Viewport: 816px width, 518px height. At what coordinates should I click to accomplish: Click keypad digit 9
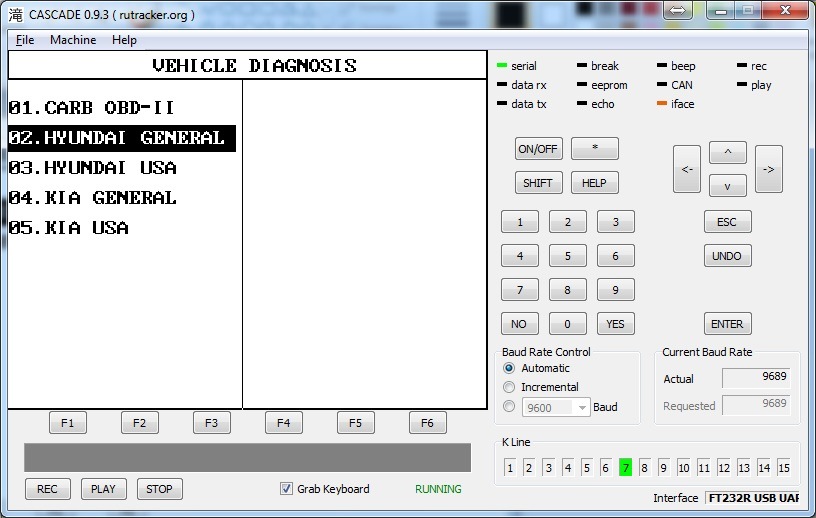tap(616, 290)
